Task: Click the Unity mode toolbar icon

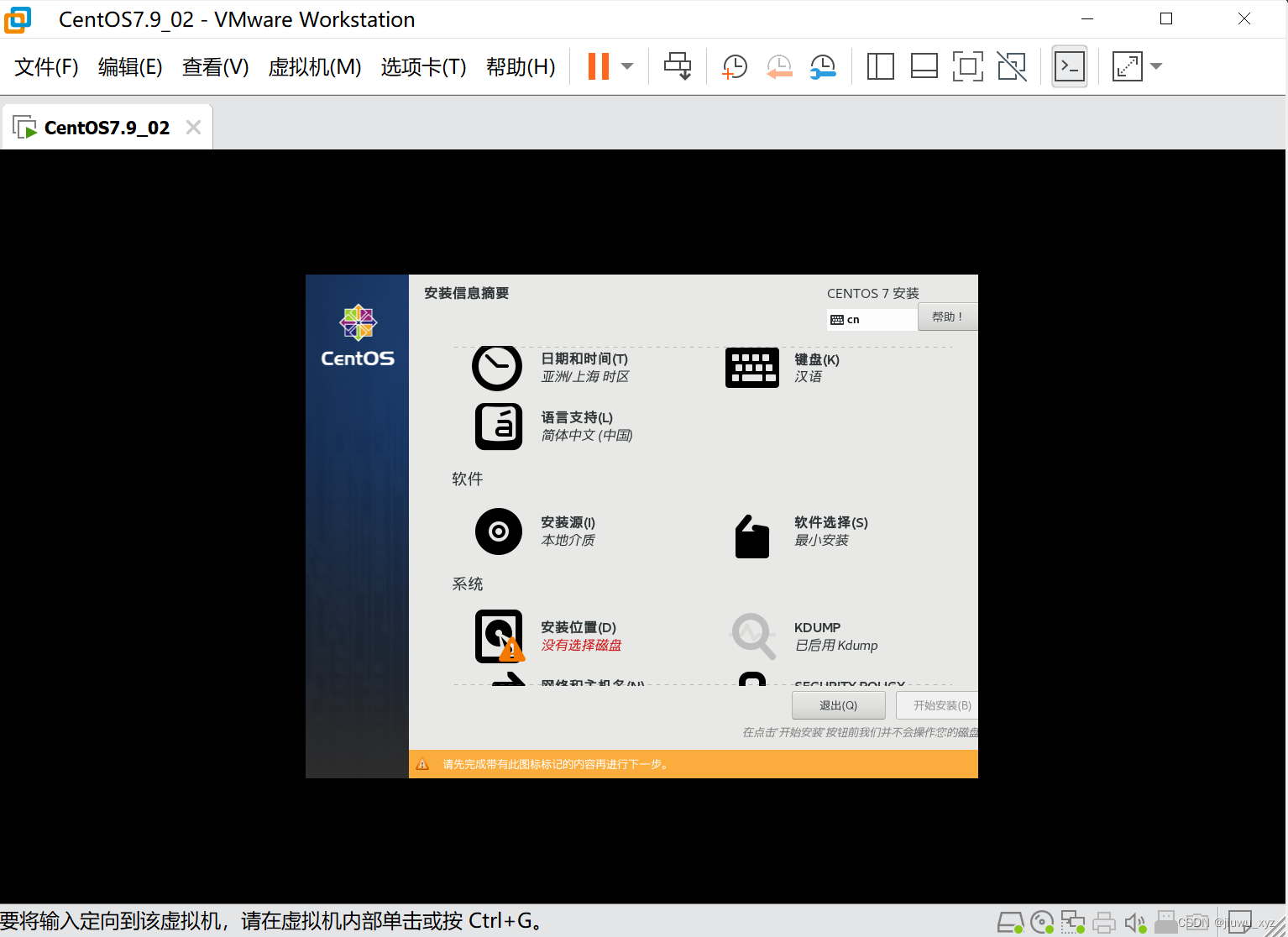Action: 1012,66
